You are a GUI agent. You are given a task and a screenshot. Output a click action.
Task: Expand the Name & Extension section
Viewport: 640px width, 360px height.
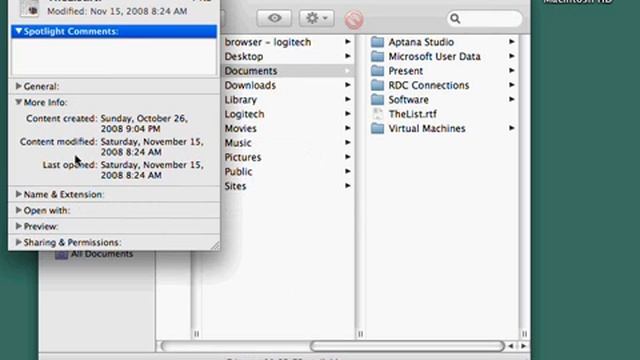click(18, 194)
